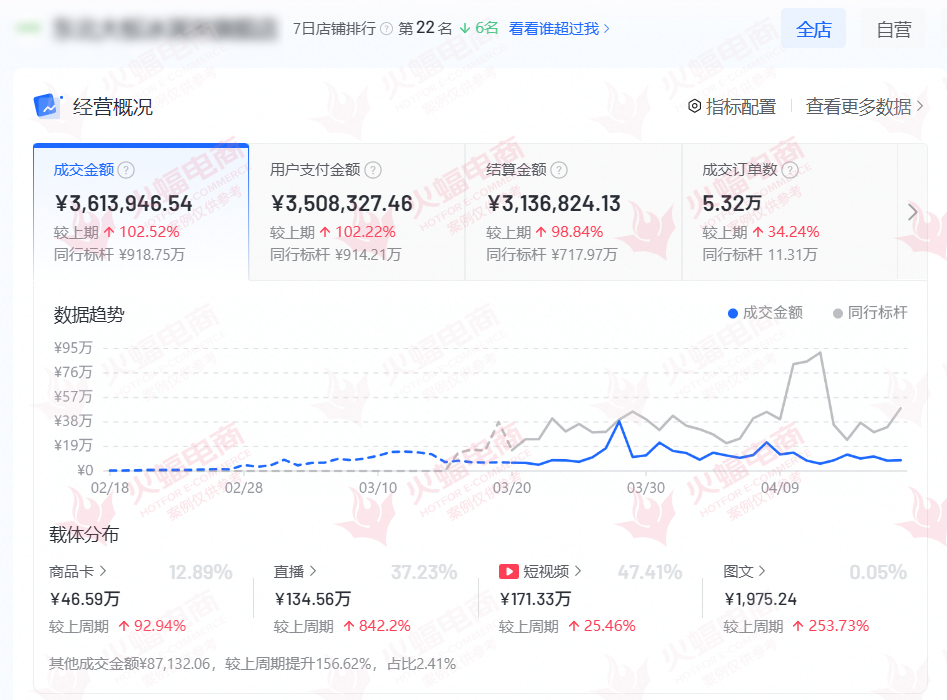The width and height of the screenshot is (947, 700).
Task: Toggle 成交金额 legend in chart
Action: point(765,313)
